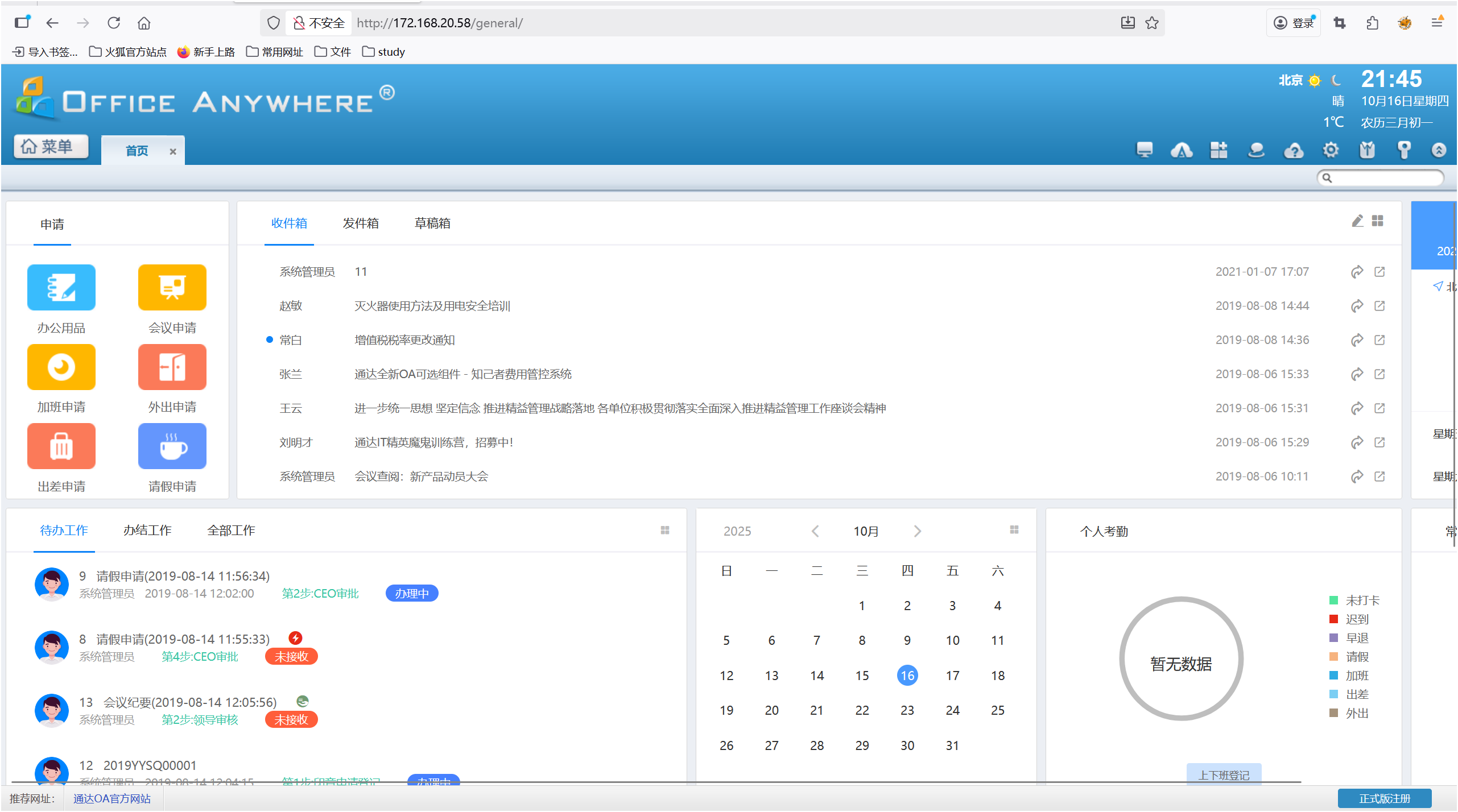Collapse header with the double-chevron up icon
This screenshot has height=812, width=1458.
1439,150
